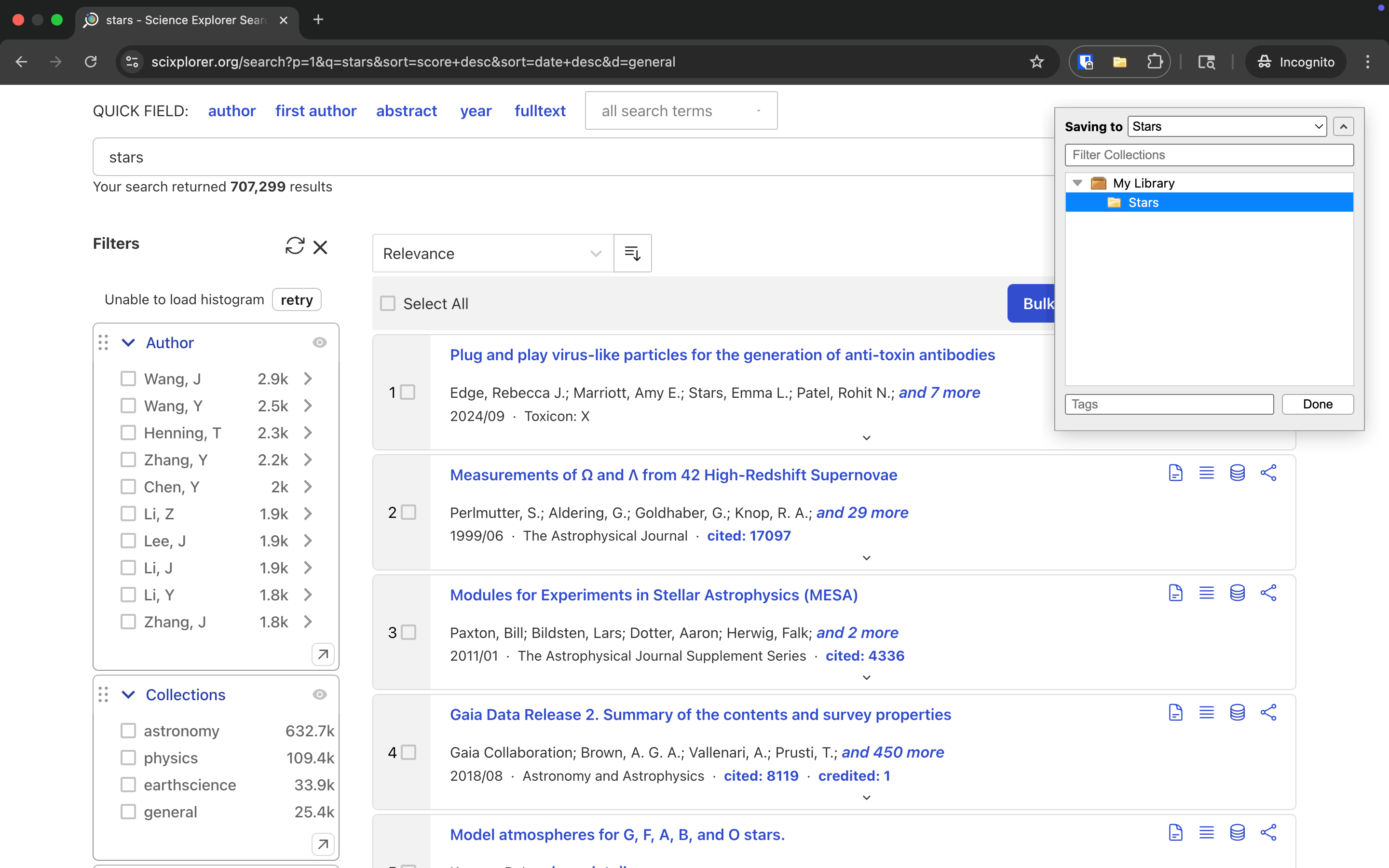This screenshot has height=868, width=1389.
Task: Collapse My Library tree triangle
Action: [x=1077, y=183]
